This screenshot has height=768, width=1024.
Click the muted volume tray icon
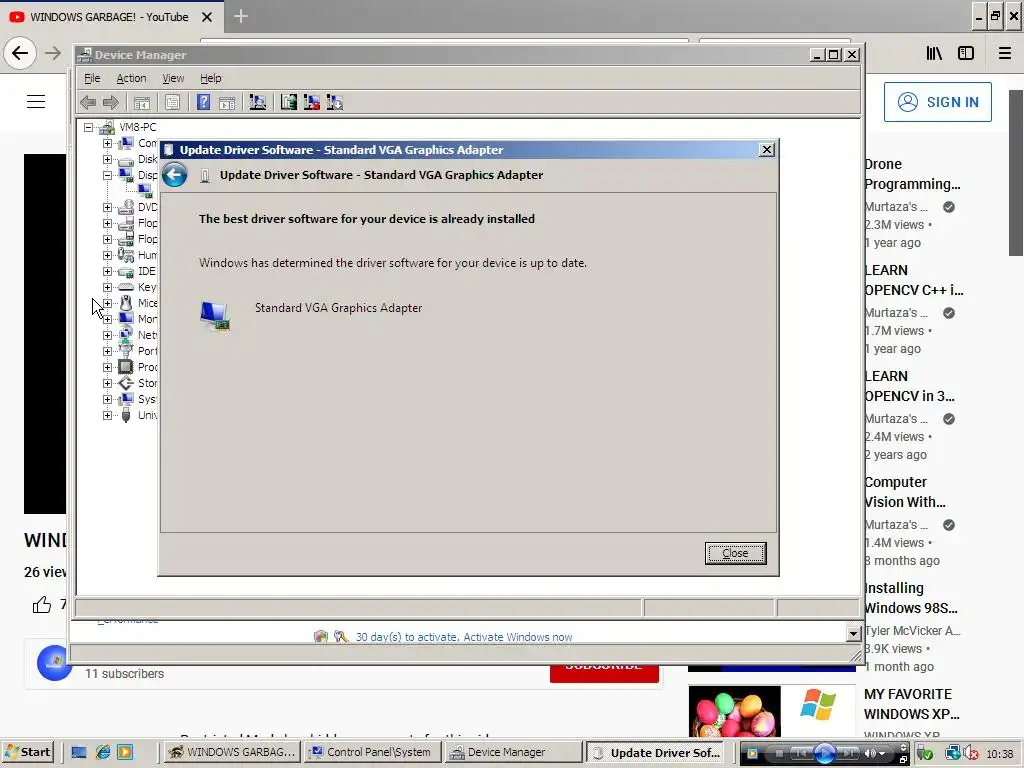coord(971,754)
